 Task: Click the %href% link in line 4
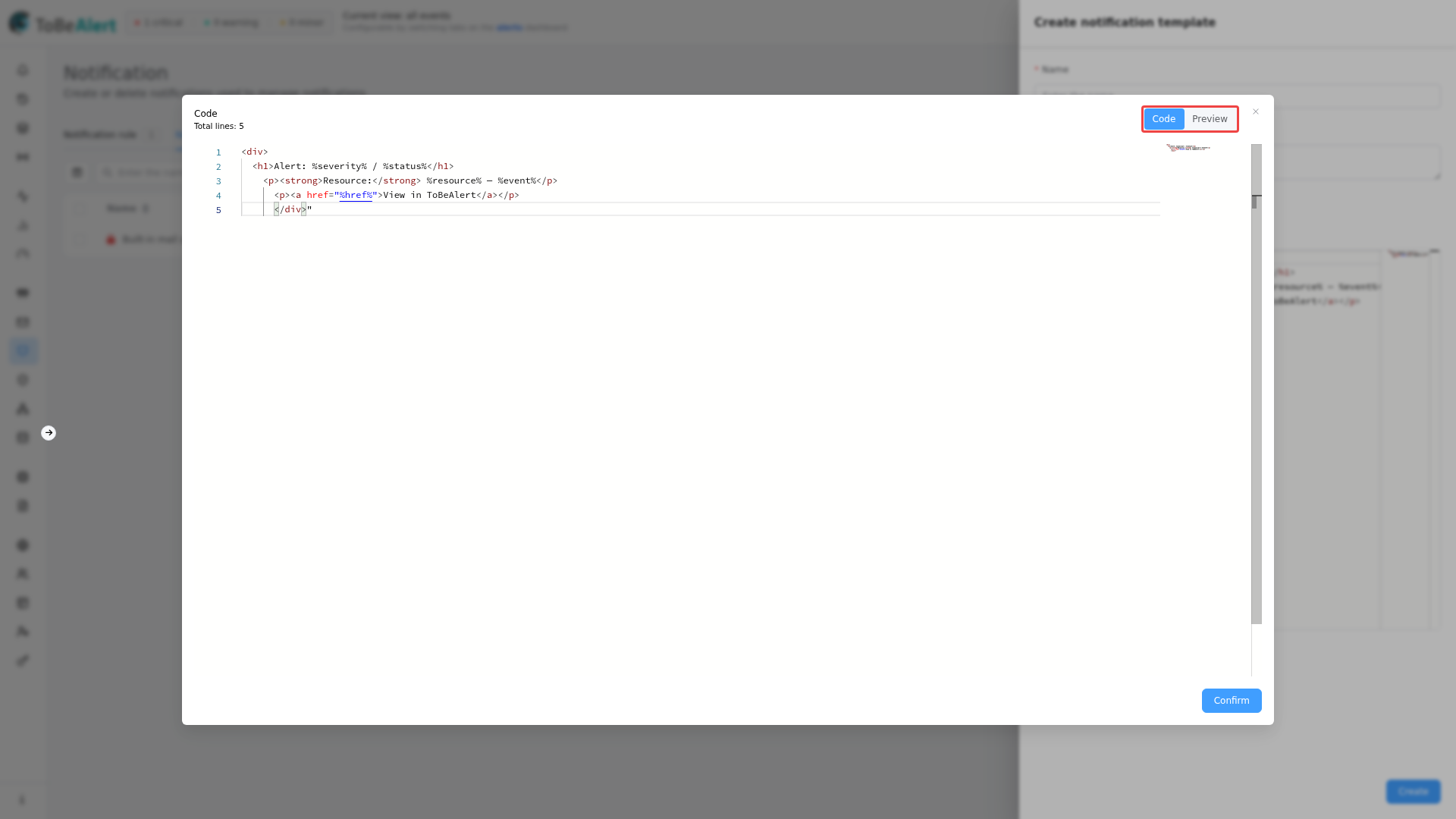356,195
